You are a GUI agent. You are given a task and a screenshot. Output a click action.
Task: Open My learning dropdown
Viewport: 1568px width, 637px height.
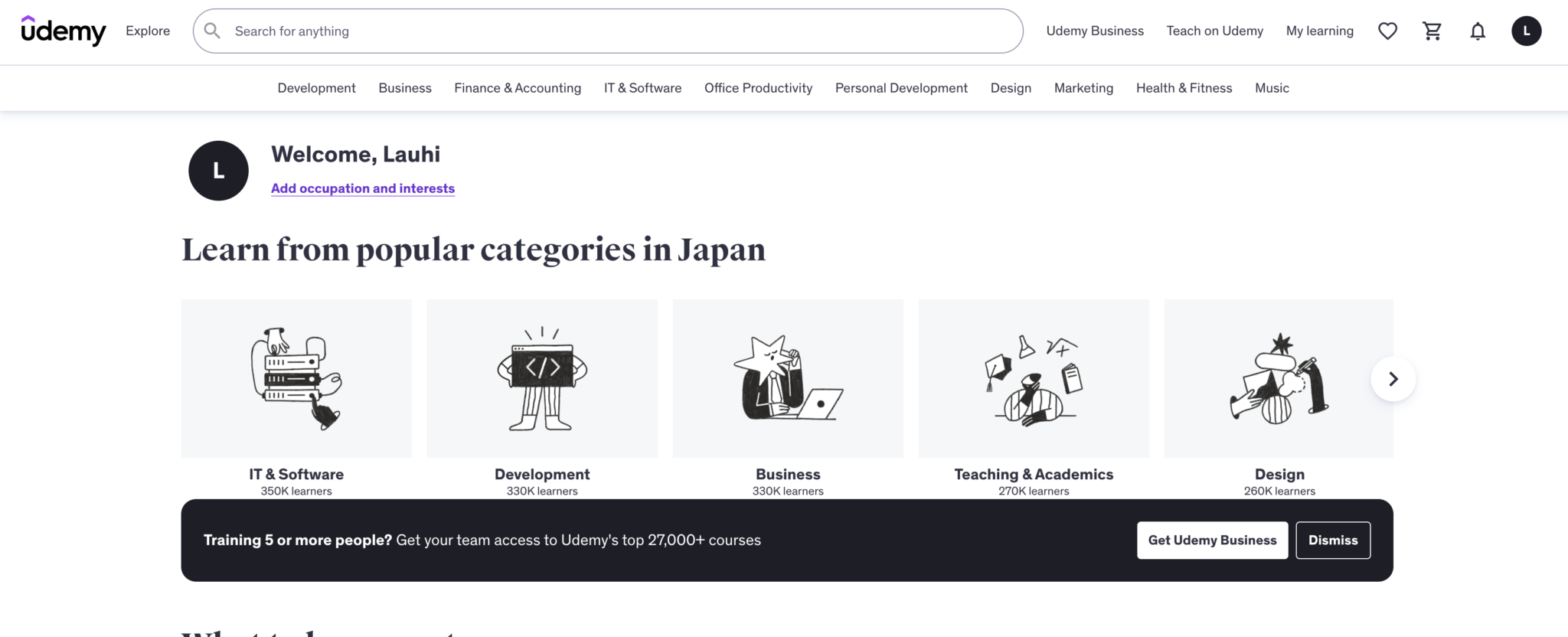[x=1319, y=31]
